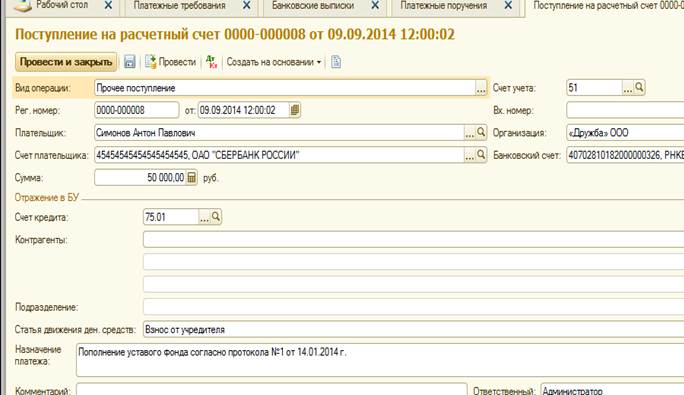This screenshot has height=395, width=684.
Task: Click the date field 09.09.2014 12:00:02
Action: pyautogui.click(x=243, y=110)
